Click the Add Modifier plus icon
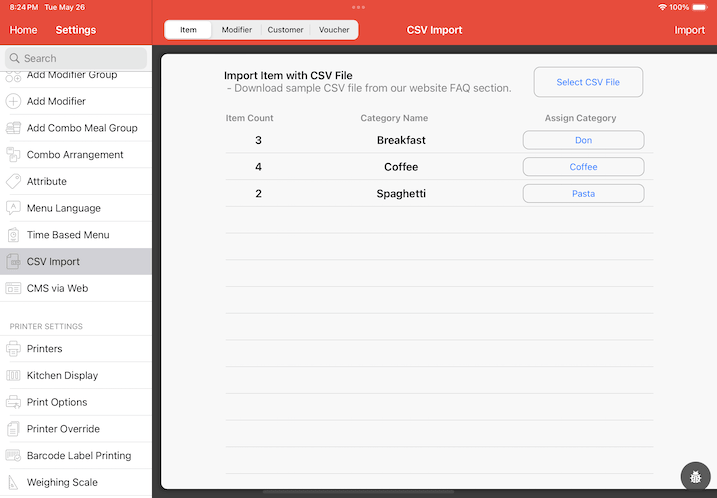This screenshot has width=717, height=498. click(13, 101)
